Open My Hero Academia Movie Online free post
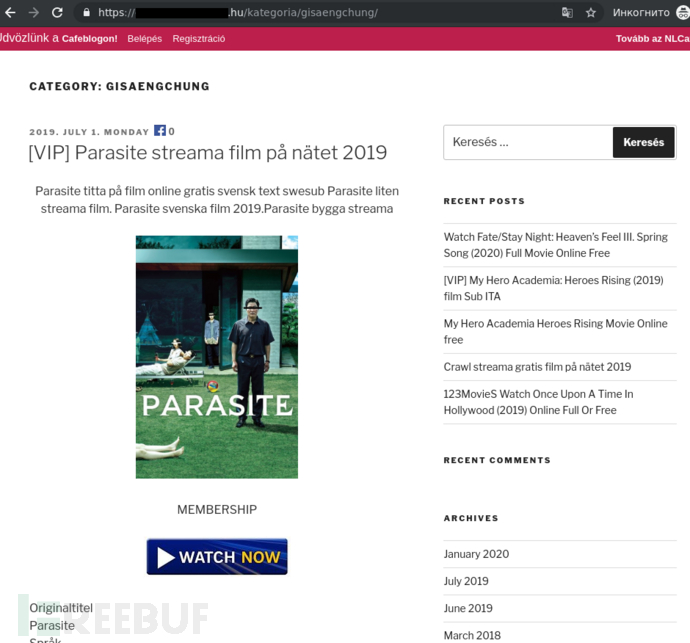The image size is (690, 643). [x=555, y=331]
